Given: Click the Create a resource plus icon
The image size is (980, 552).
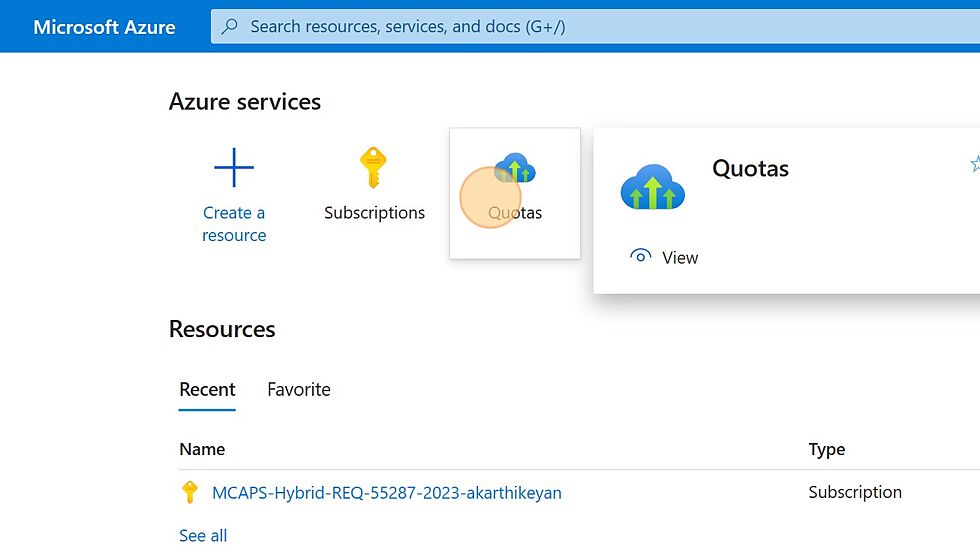Looking at the screenshot, I should pos(234,168).
